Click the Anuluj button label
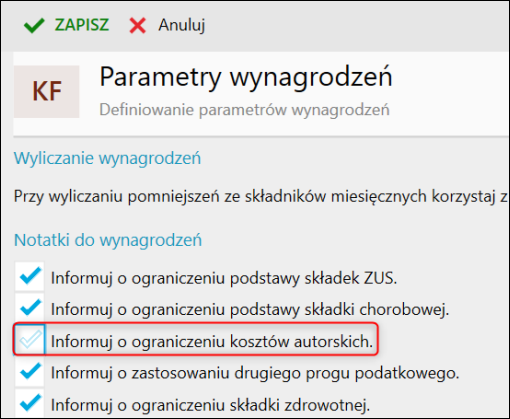 pyautogui.click(x=182, y=25)
